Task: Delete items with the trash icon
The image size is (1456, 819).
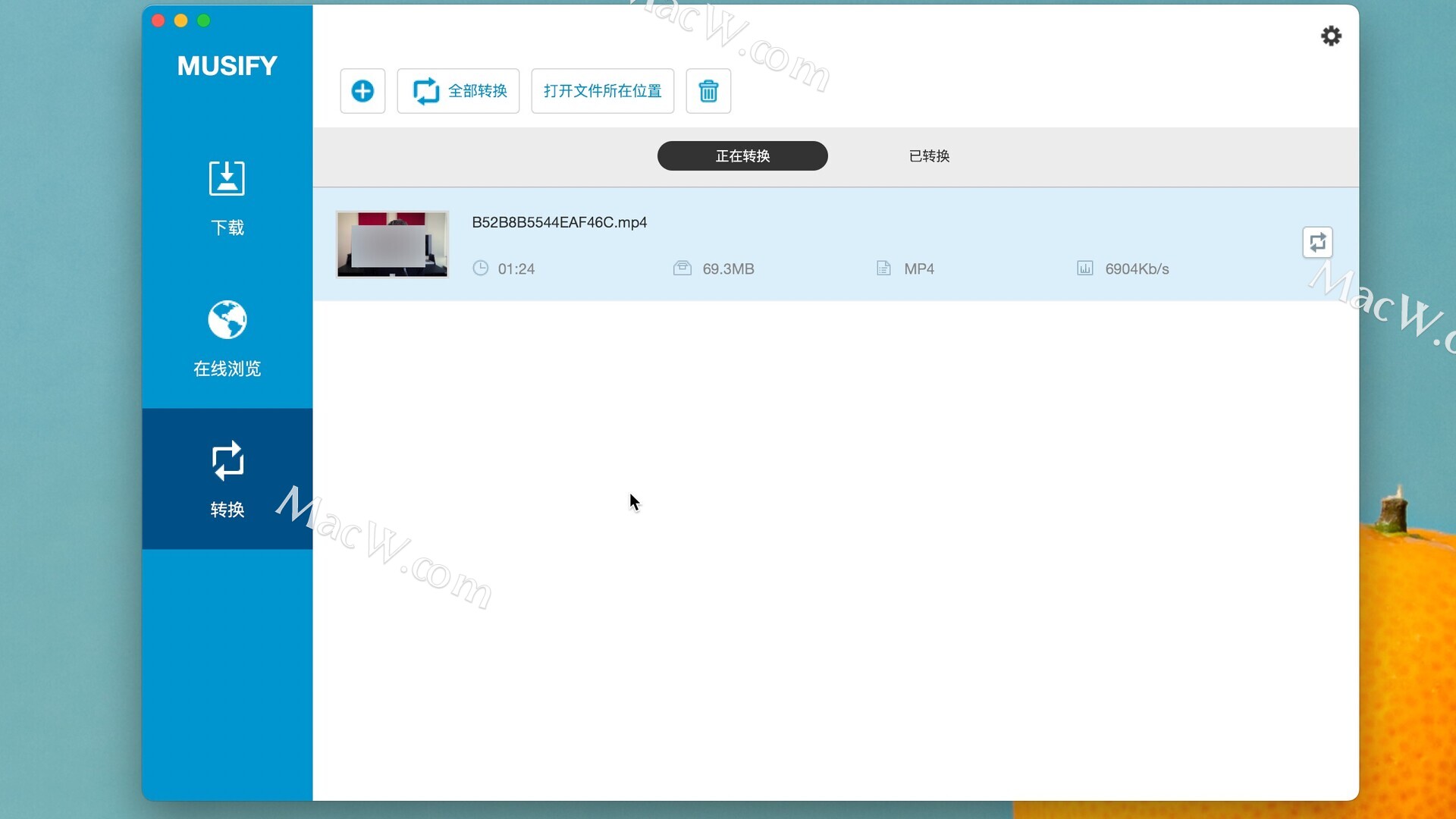Action: click(708, 91)
